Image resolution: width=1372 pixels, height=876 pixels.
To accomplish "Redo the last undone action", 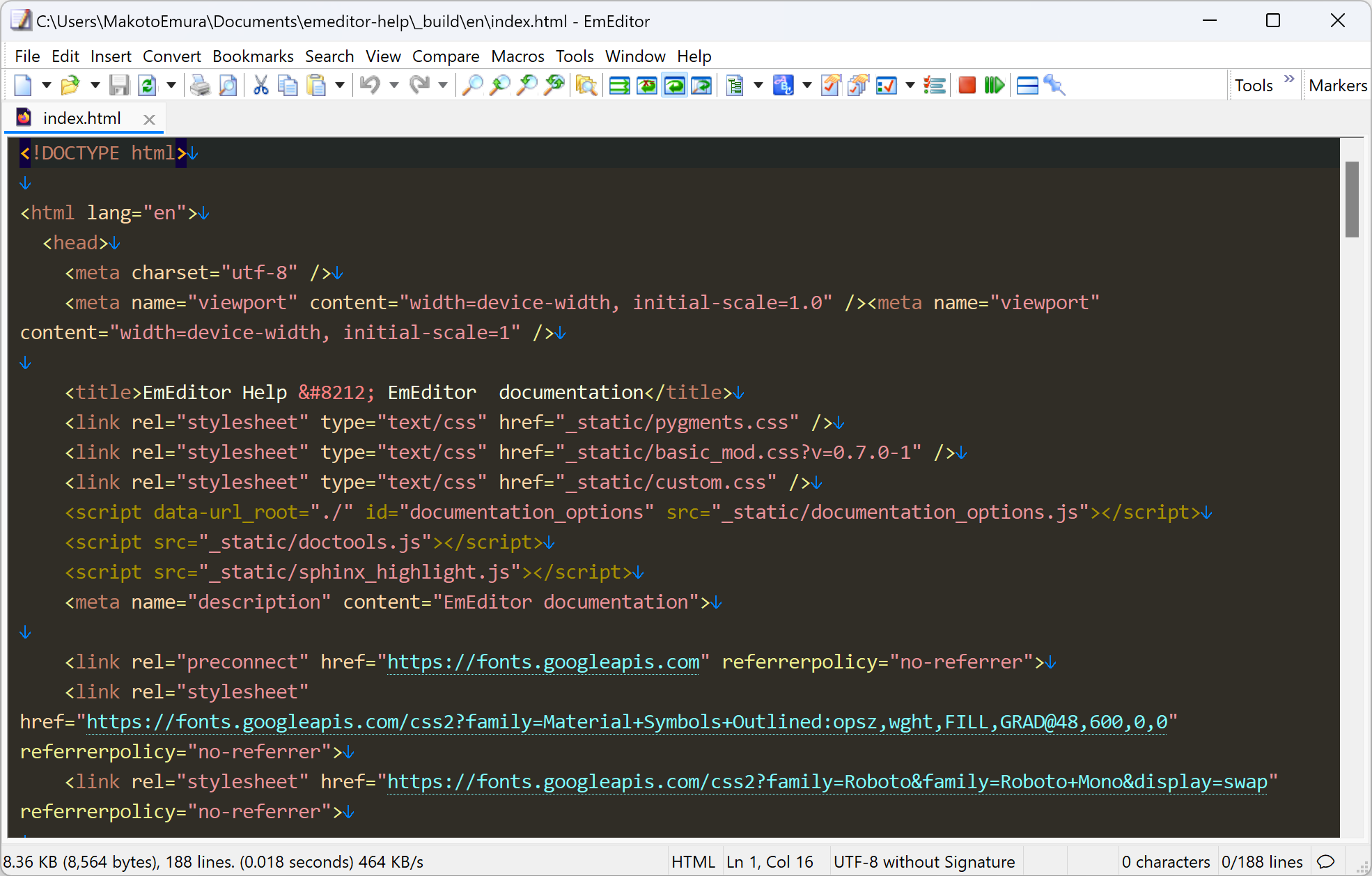I will tap(419, 86).
